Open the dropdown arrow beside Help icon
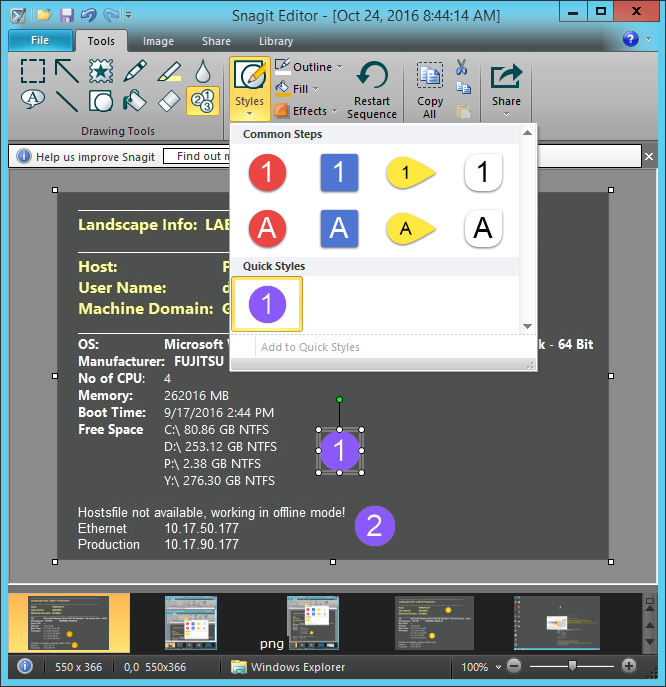The image size is (666, 687). coord(648,39)
